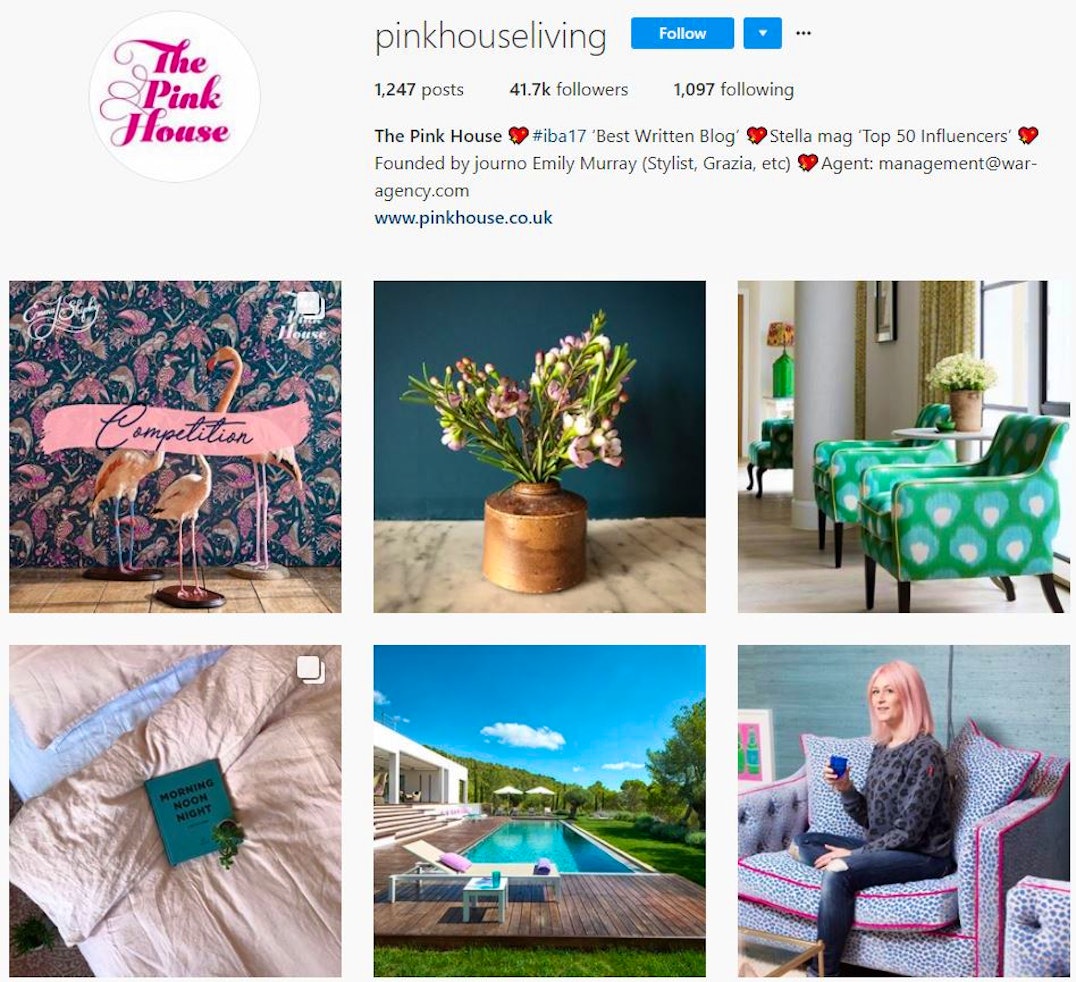Open the swimming pool villa post
Viewport: 1076px width, 982px height.
click(x=539, y=810)
